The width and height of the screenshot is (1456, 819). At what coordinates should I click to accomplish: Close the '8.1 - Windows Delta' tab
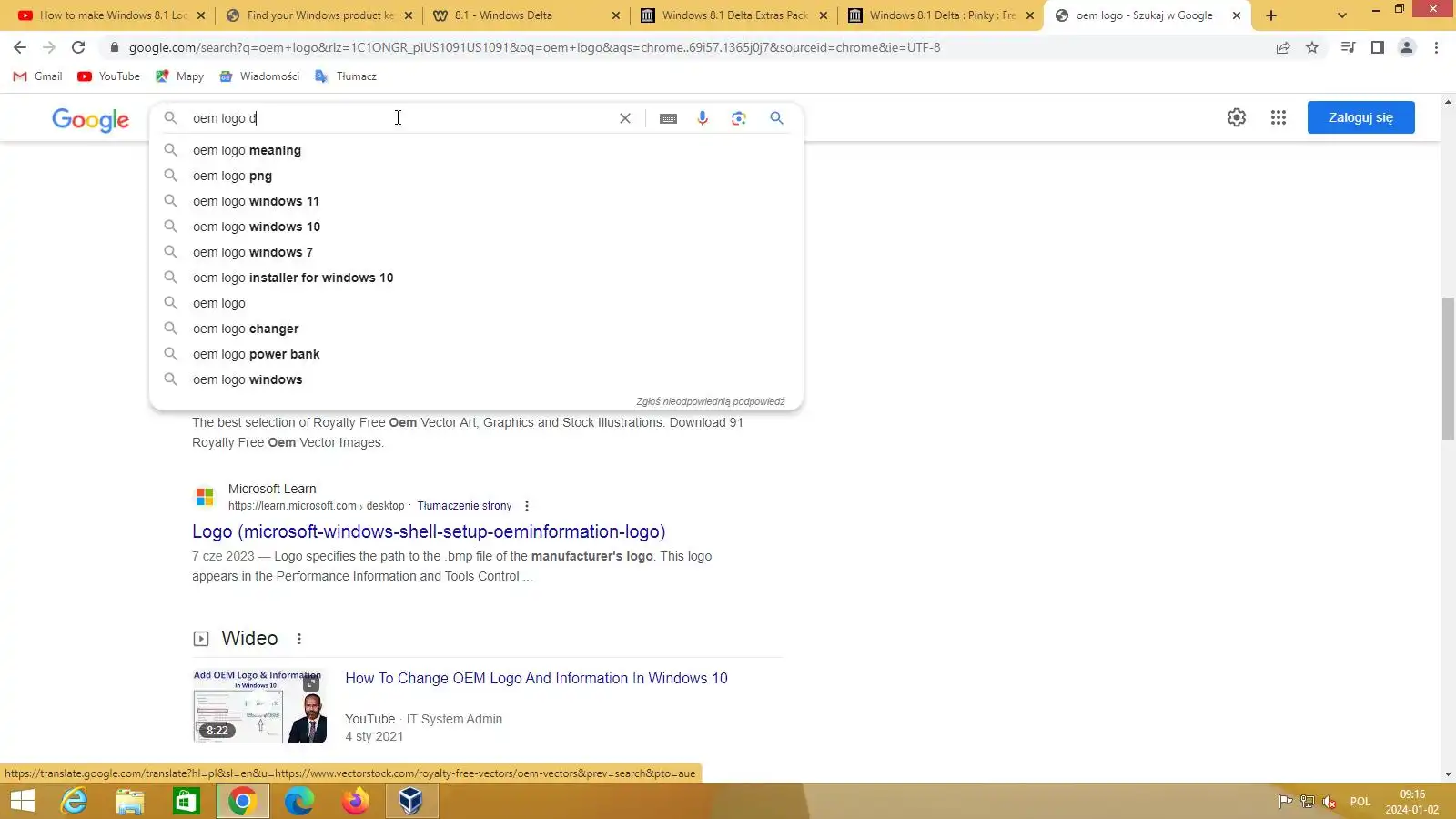616,15
